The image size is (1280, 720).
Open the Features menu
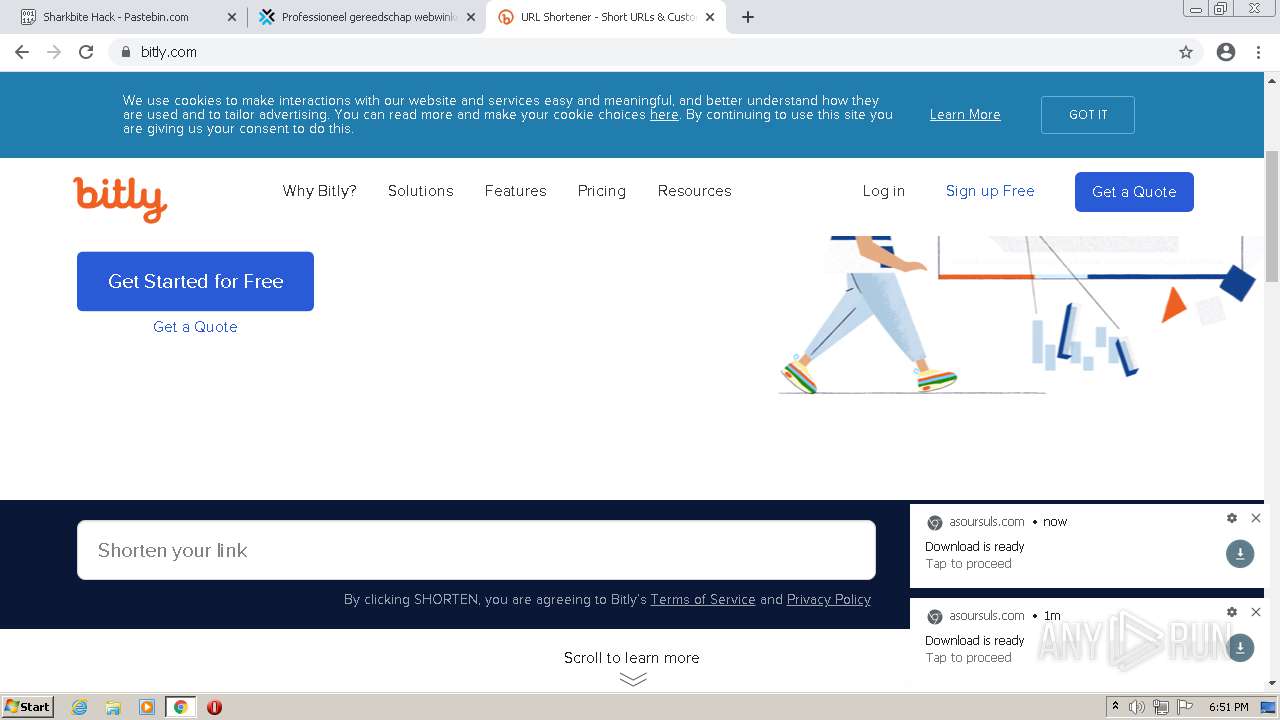pyautogui.click(x=516, y=191)
